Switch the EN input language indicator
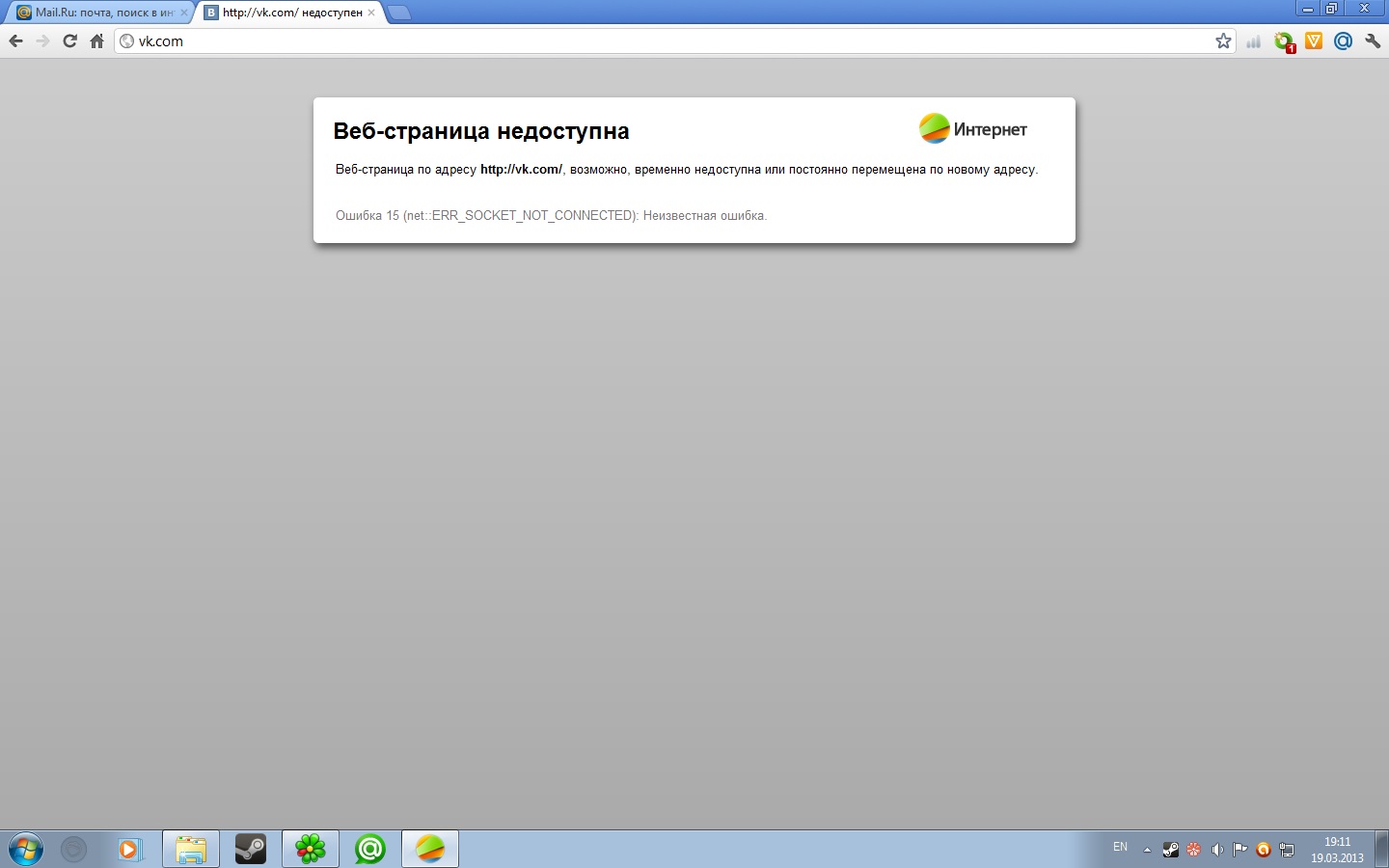Screen dimensions: 1389x868 (1120, 847)
